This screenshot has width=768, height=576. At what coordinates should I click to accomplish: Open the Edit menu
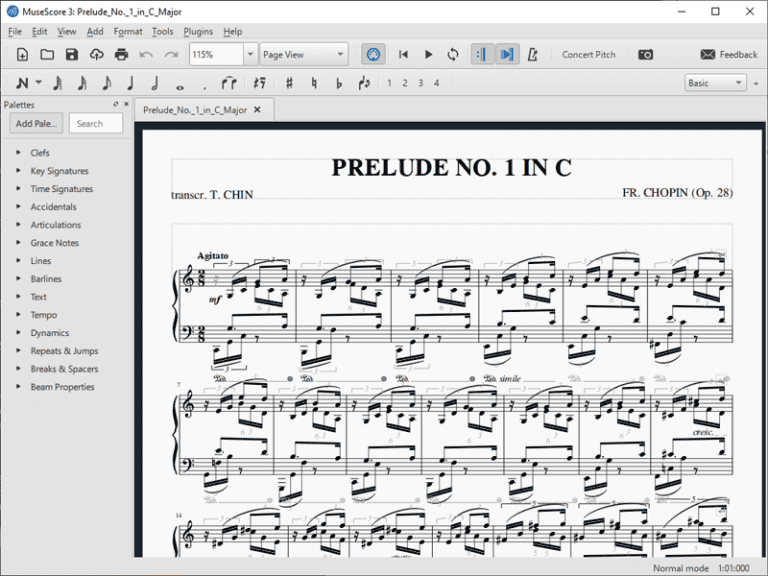(x=40, y=31)
